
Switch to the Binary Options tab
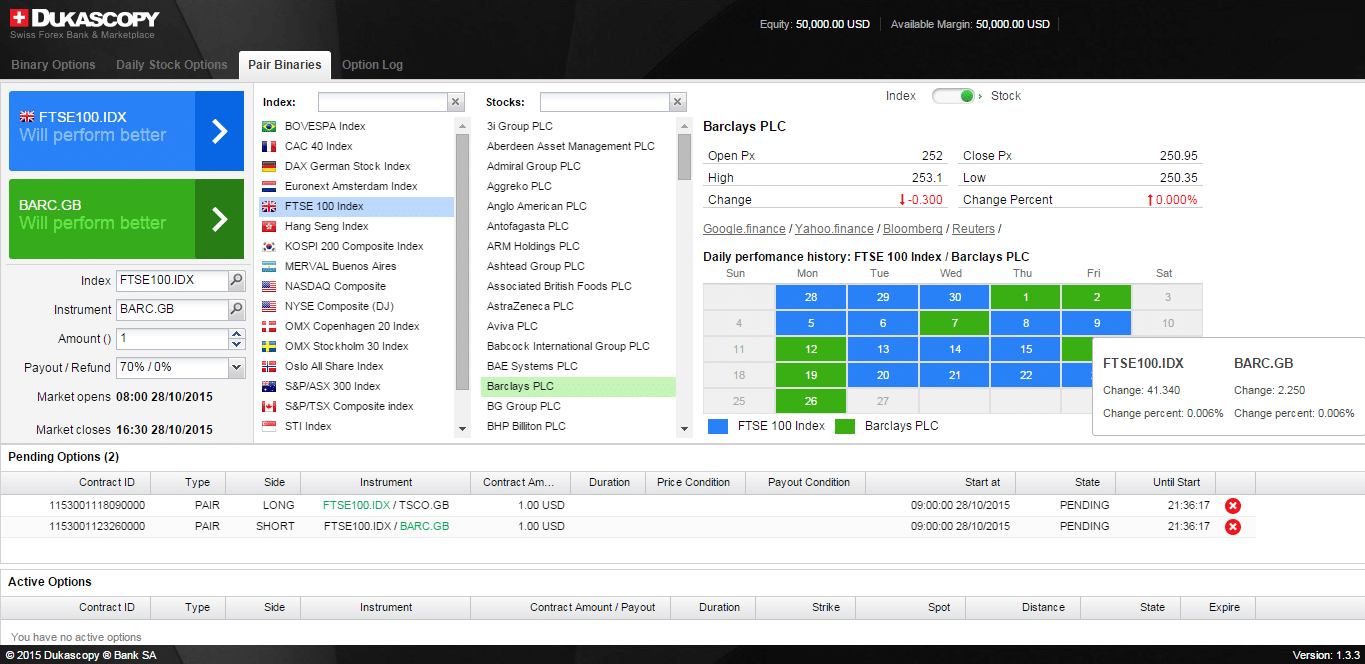pyautogui.click(x=53, y=65)
